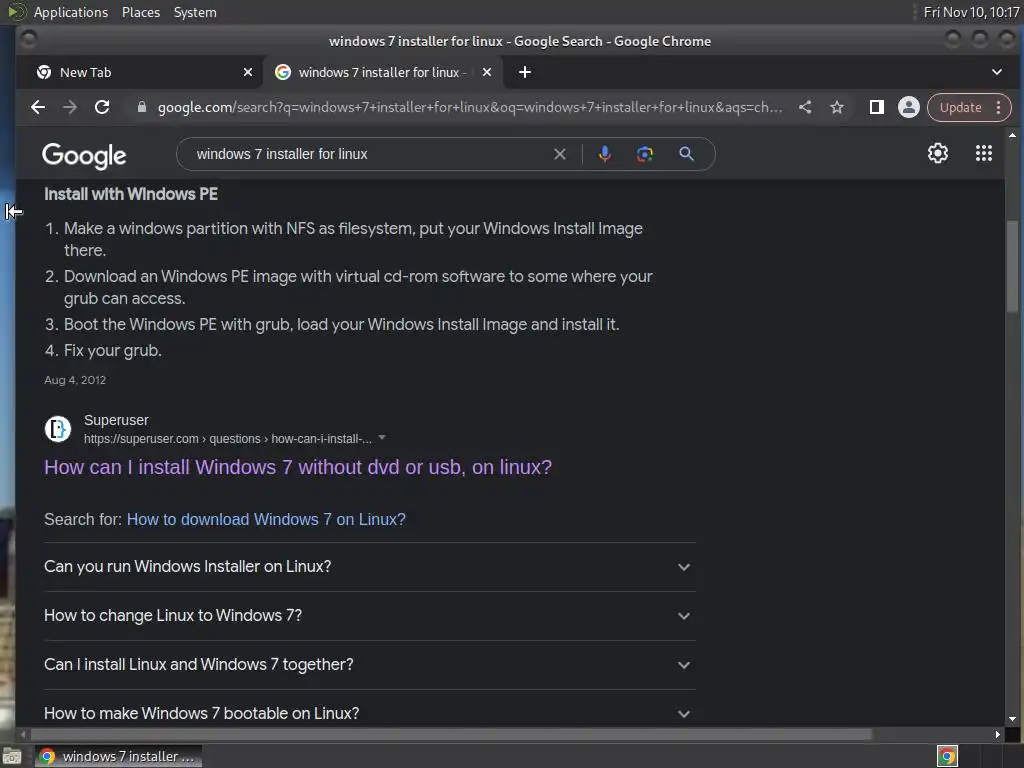1024x768 pixels.
Task: Open the Places menu
Action: point(141,12)
